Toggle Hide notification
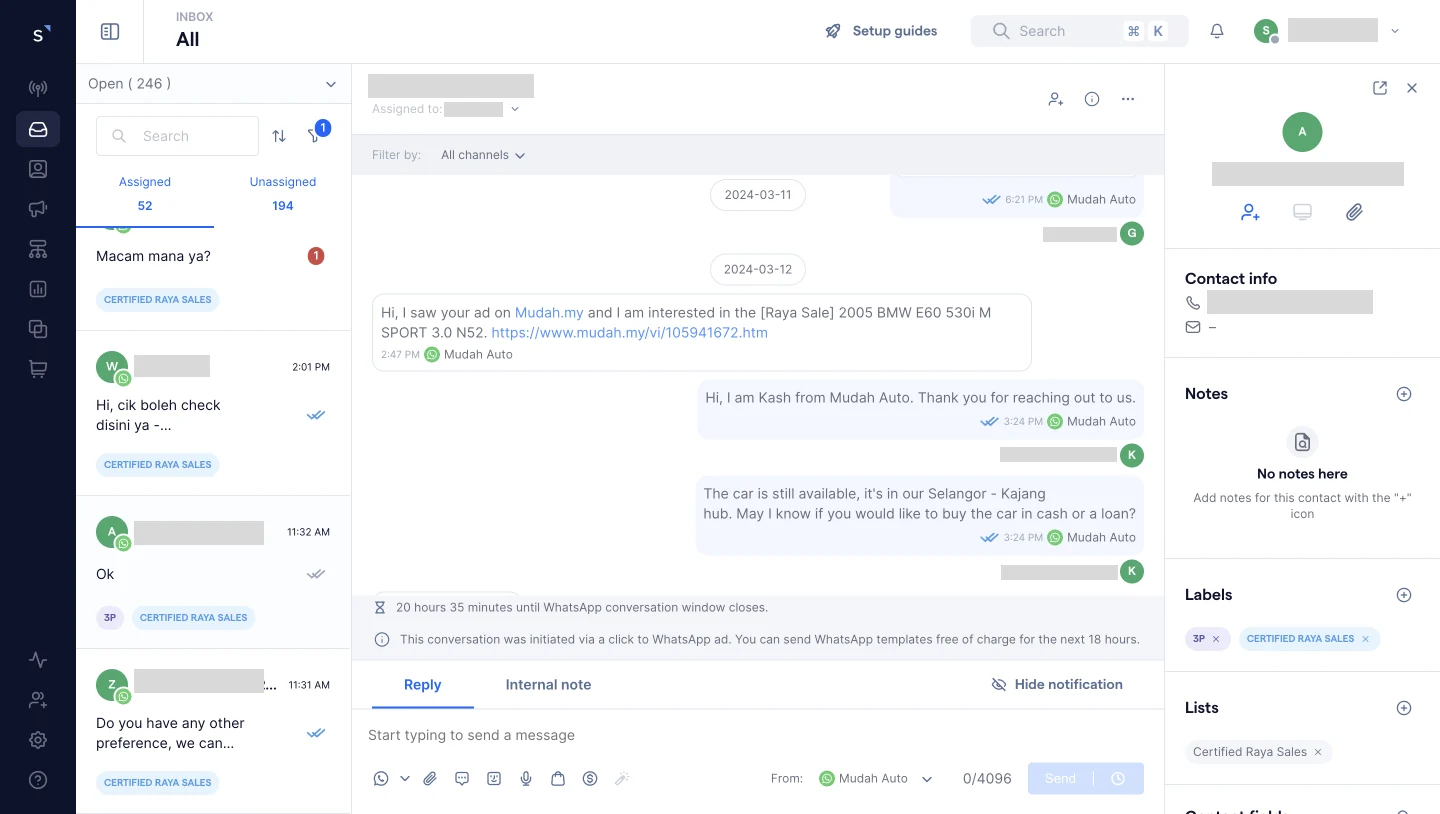This screenshot has height=814, width=1440. pos(1057,684)
